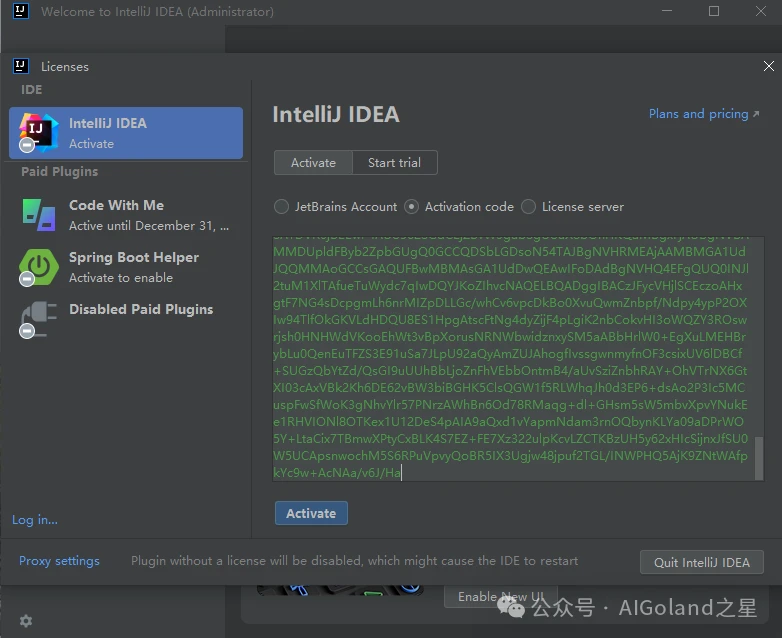Screen dimensions: 782x638
Task: Select Spring Boot Helper plugin entry
Action: (126, 267)
